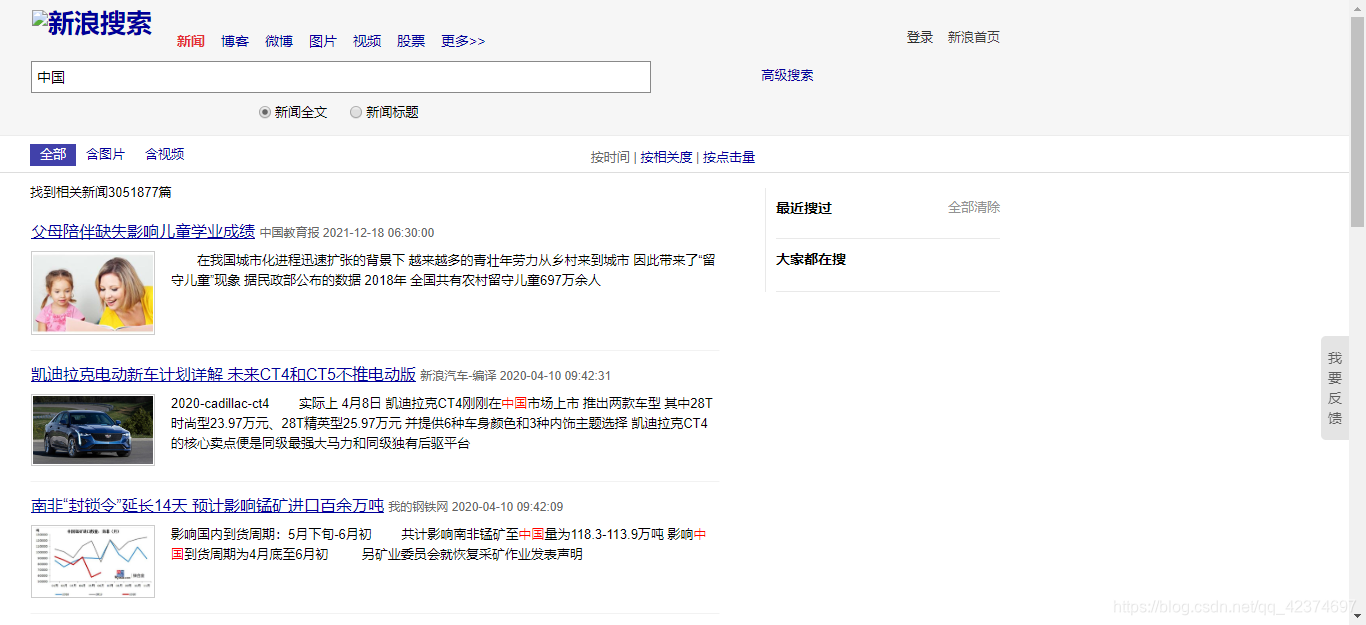Open the 视频 search category
The width and height of the screenshot is (1366, 625).
tap(367, 41)
